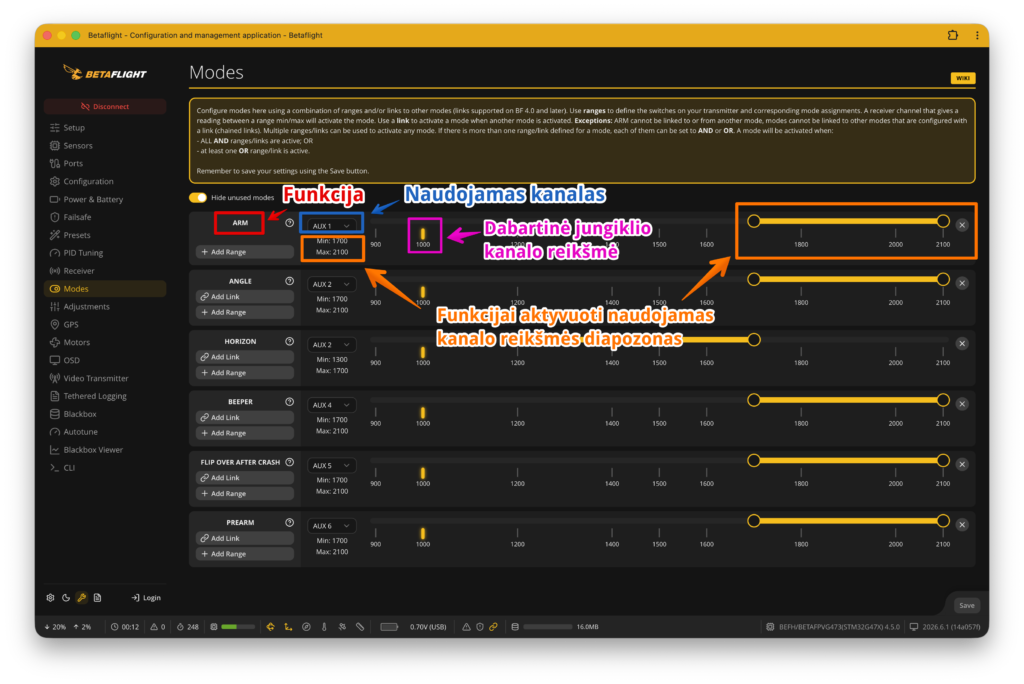Open the Ports tab
This screenshot has height=684, width=1024.
[104, 163]
